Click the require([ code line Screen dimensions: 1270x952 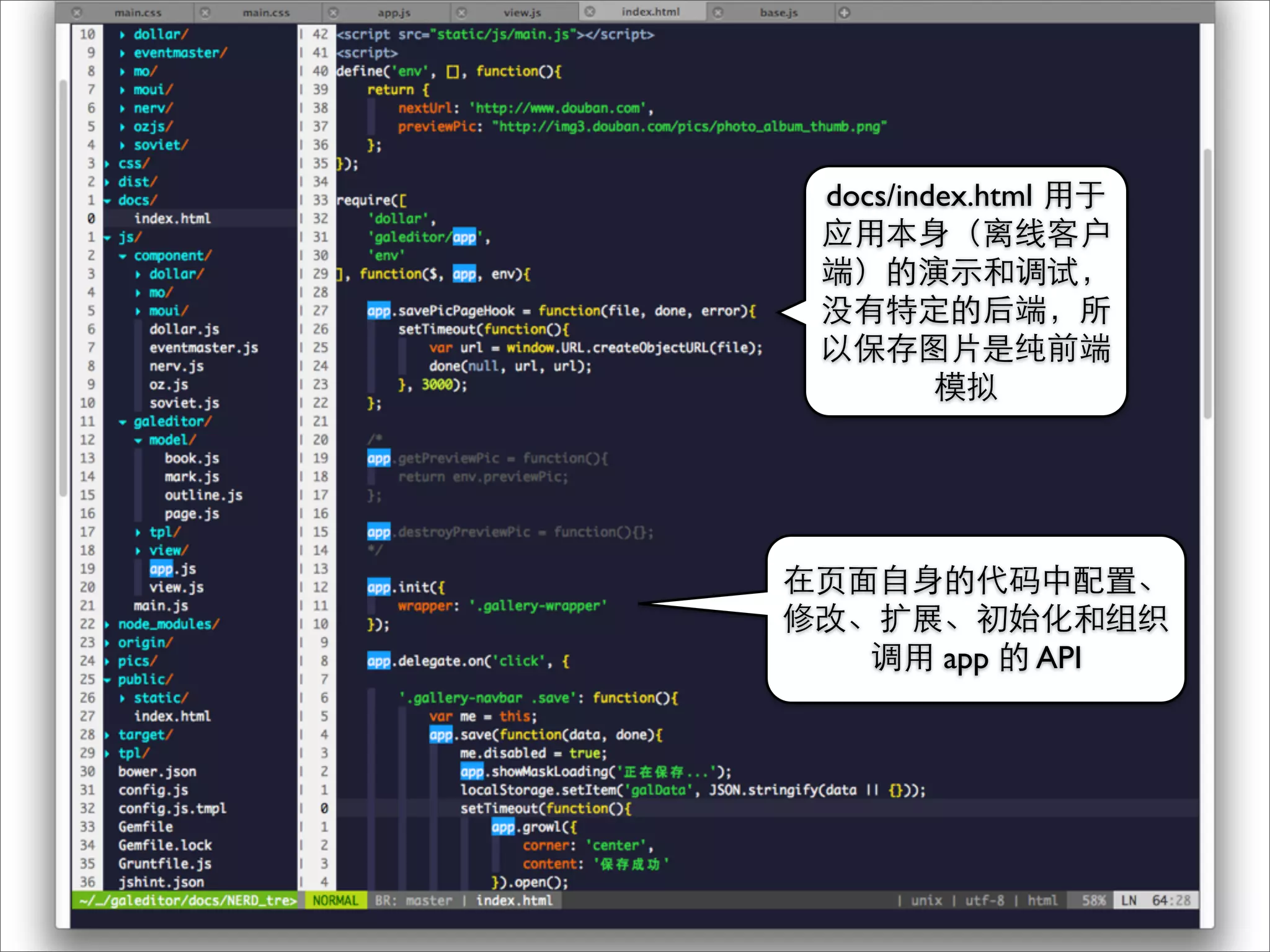[371, 201]
